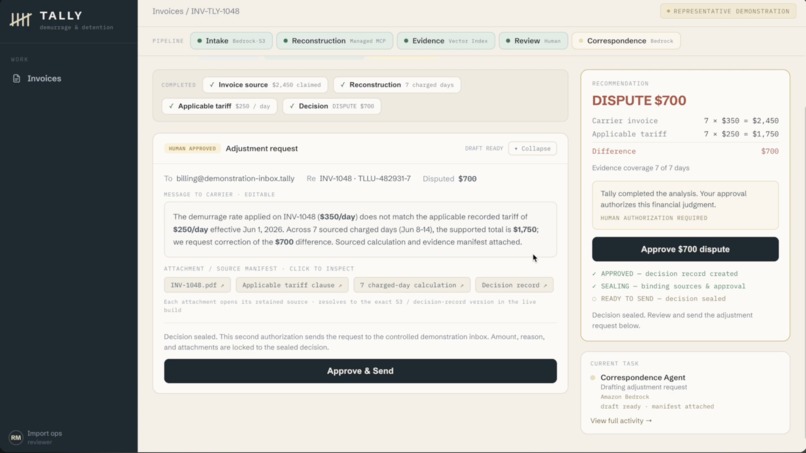Click the Decision chip check mark
The image size is (806, 453).
pos(292,106)
